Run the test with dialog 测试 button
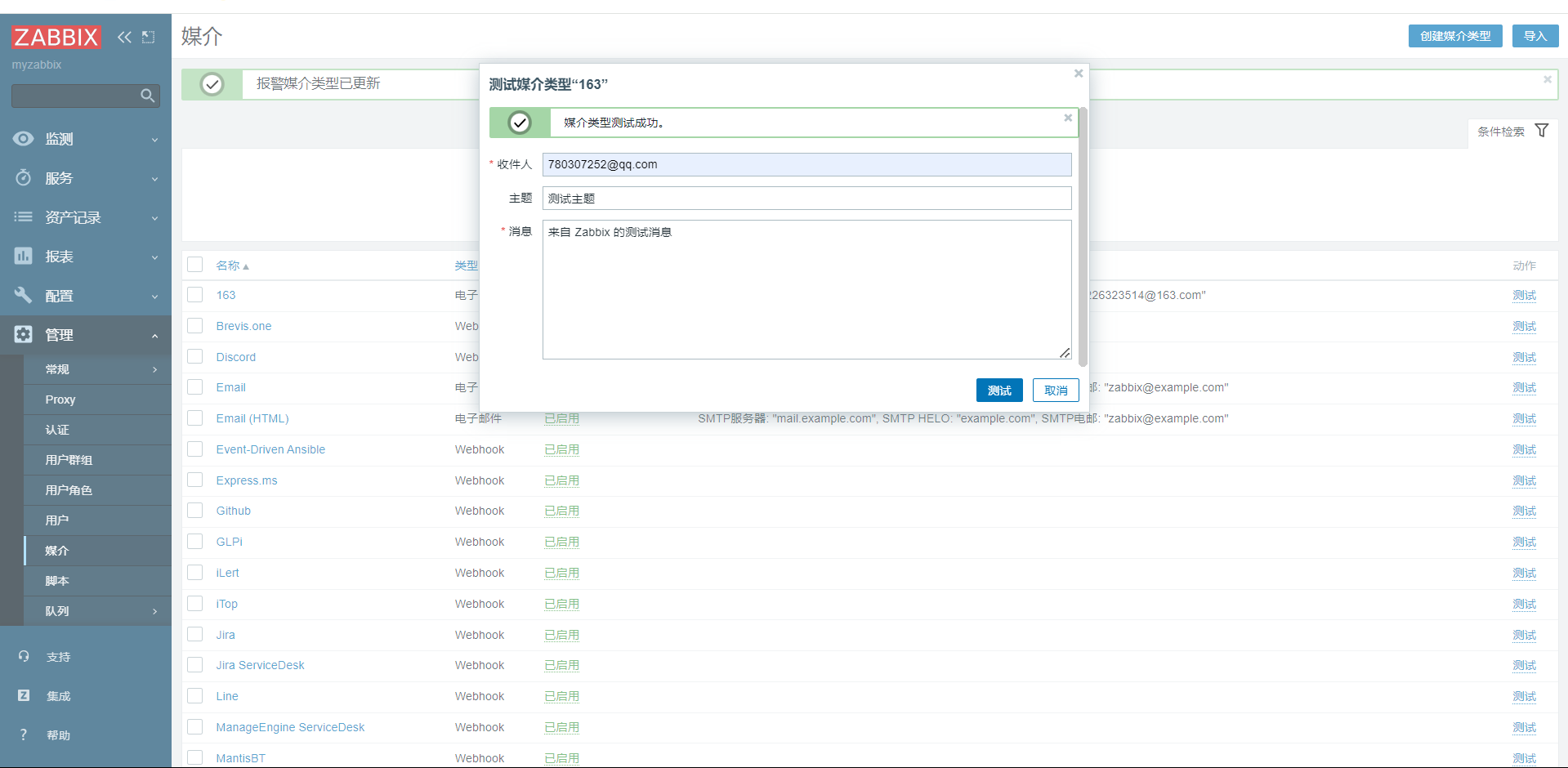Image resolution: width=1568 pixels, height=768 pixels. pos(999,391)
